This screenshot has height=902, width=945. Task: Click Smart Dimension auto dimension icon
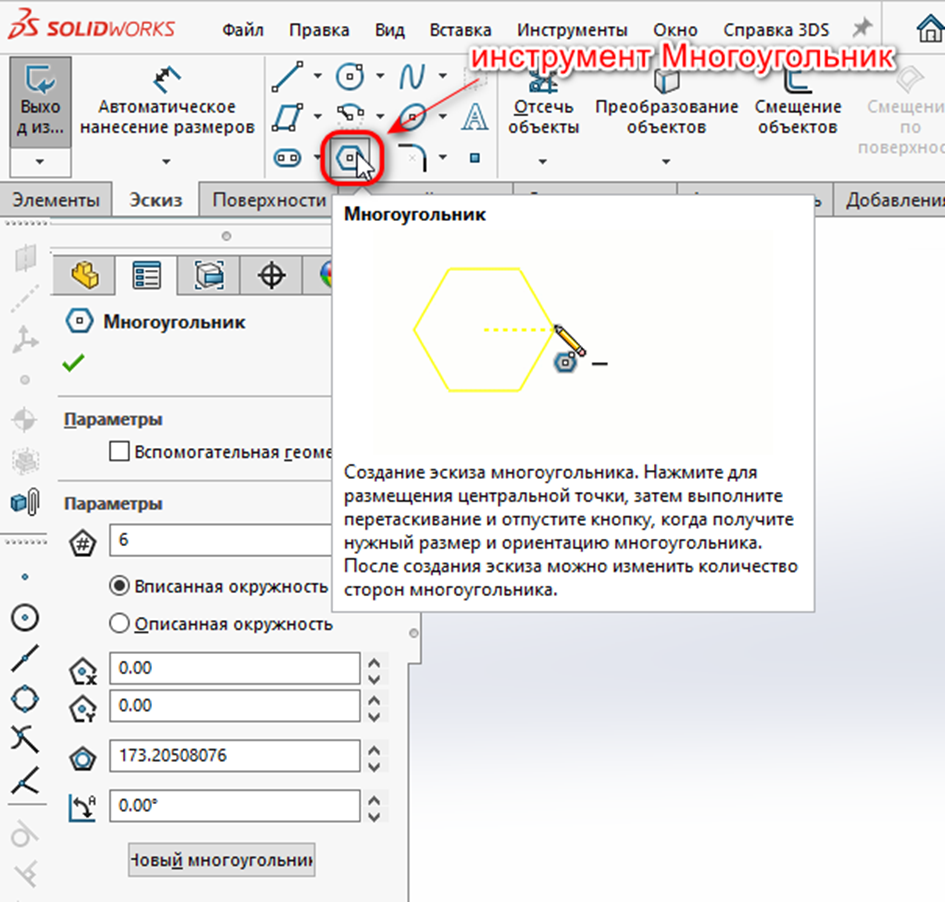pos(167,78)
